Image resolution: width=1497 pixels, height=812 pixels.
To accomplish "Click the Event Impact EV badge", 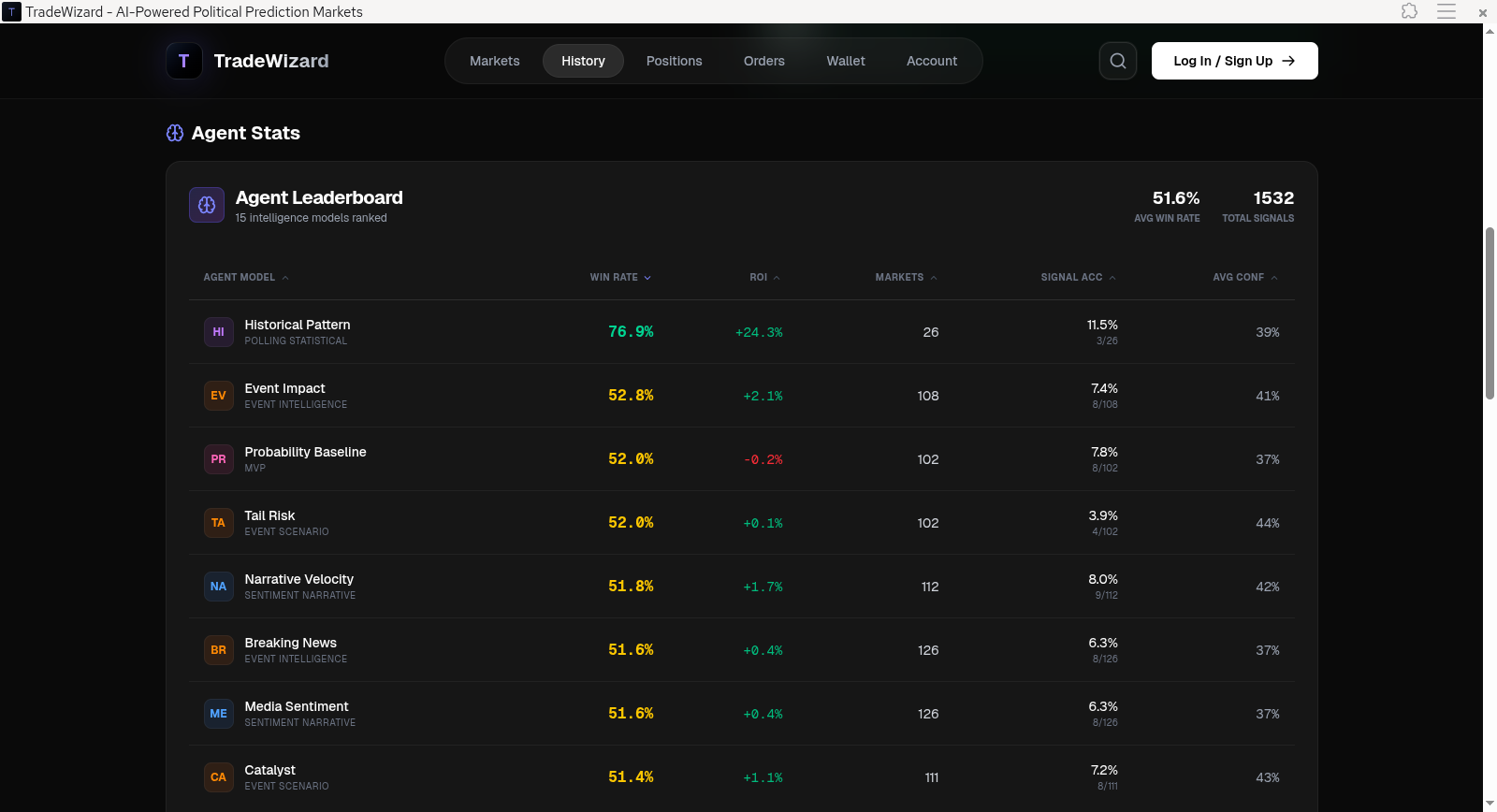I will (x=219, y=396).
